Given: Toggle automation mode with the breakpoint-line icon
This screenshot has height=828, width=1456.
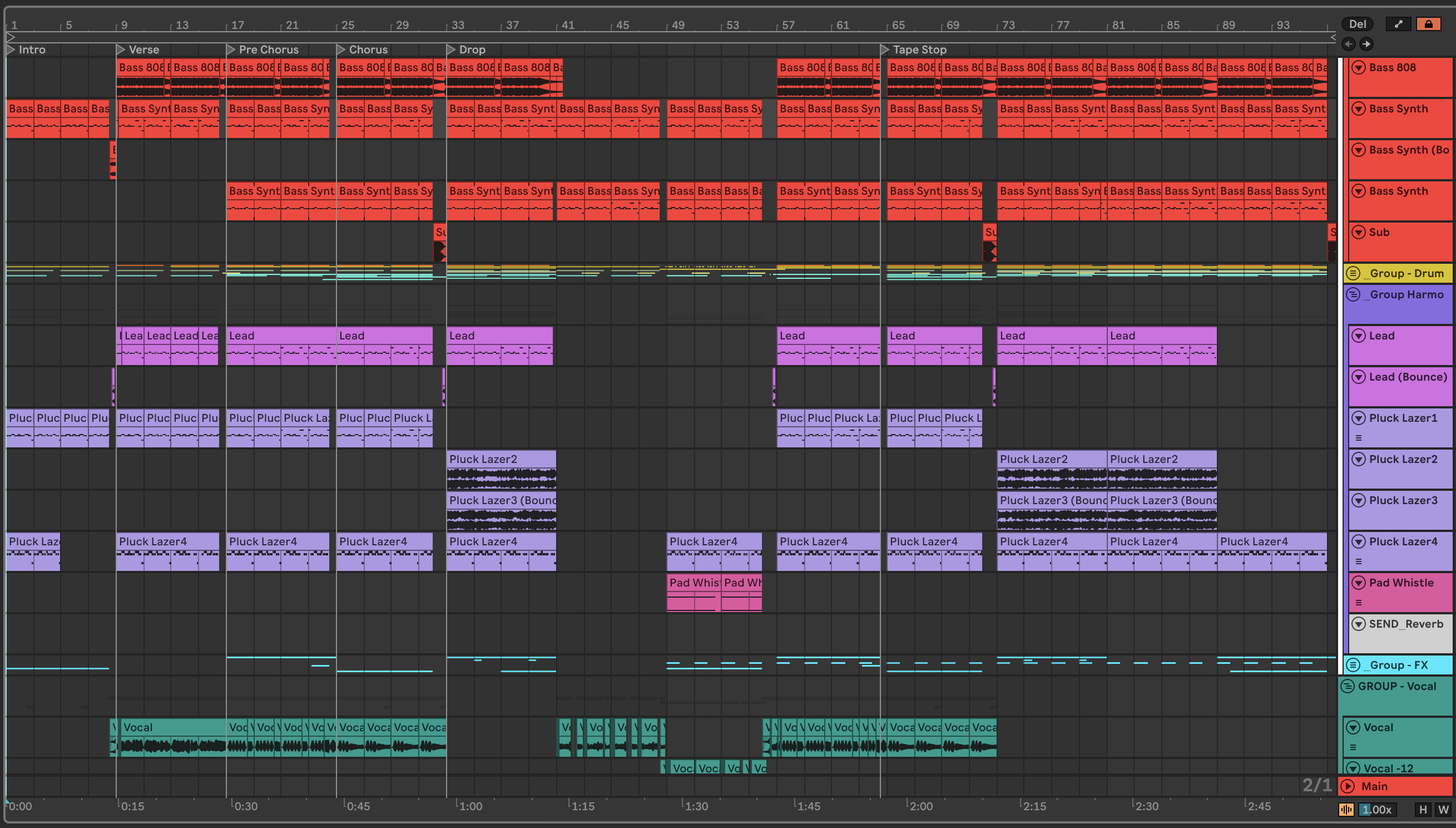Looking at the screenshot, I should pos(1398,24).
